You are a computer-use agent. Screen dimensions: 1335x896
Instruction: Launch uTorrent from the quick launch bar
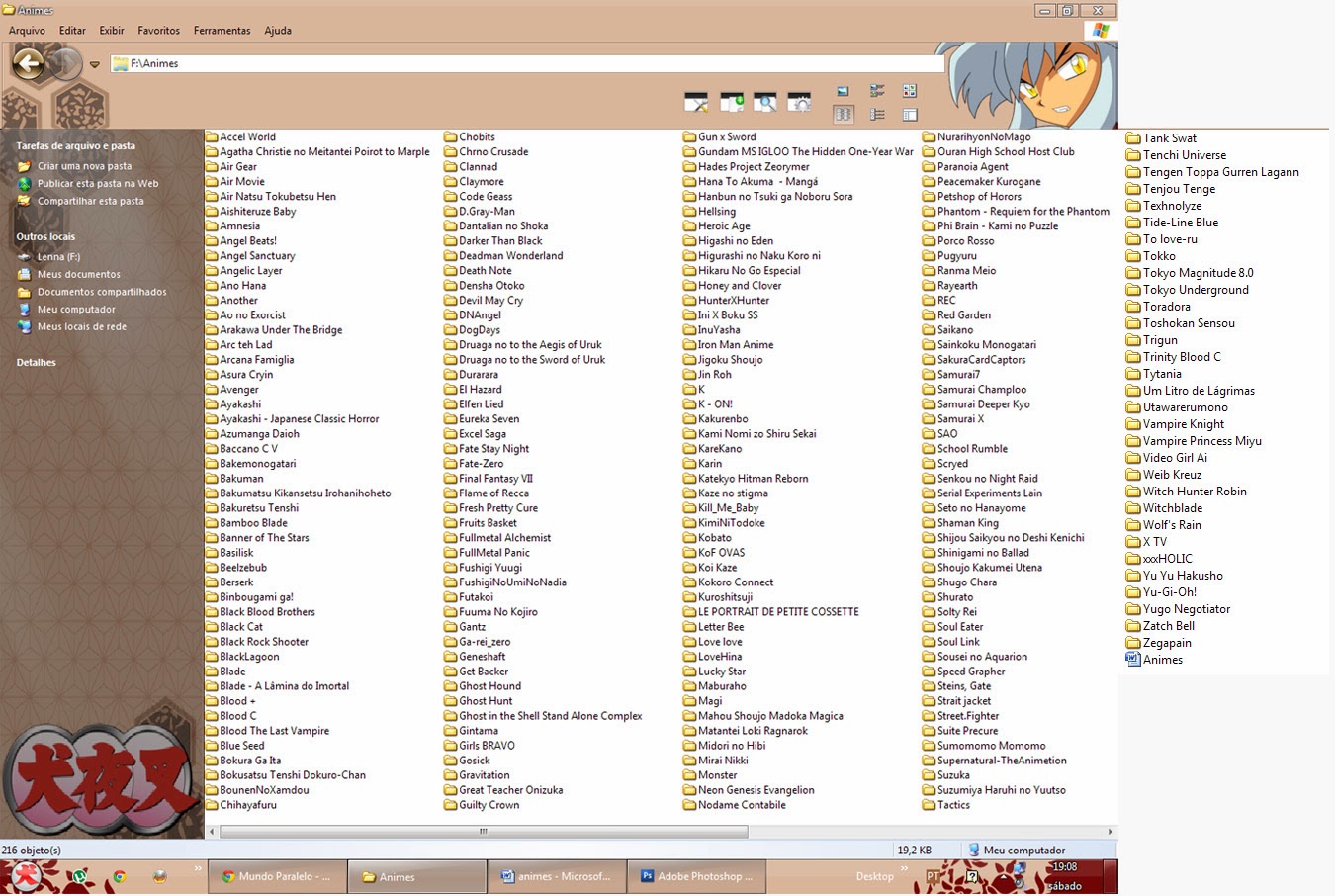[x=79, y=876]
